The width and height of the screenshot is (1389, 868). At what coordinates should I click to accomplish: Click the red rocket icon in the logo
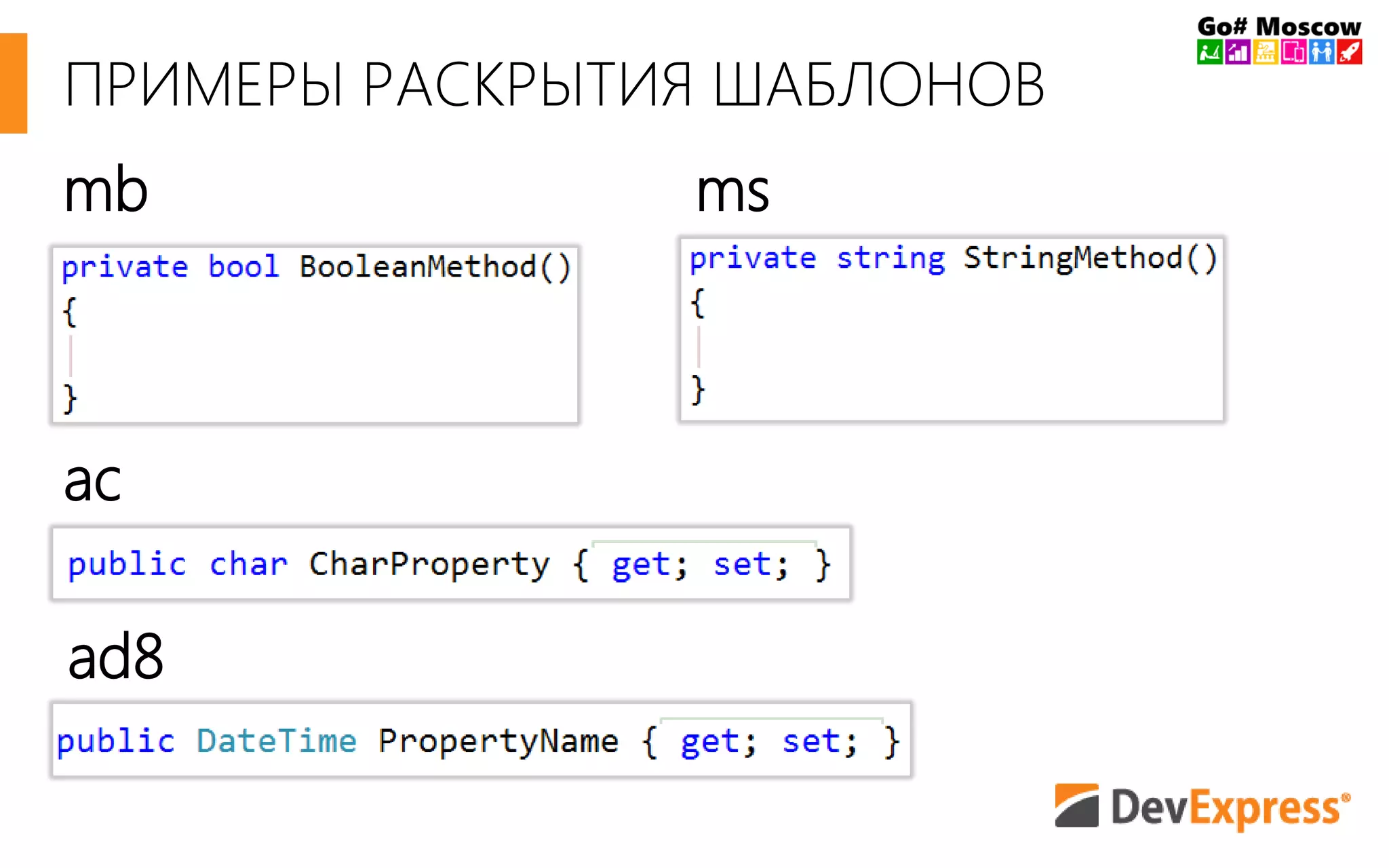1349,52
